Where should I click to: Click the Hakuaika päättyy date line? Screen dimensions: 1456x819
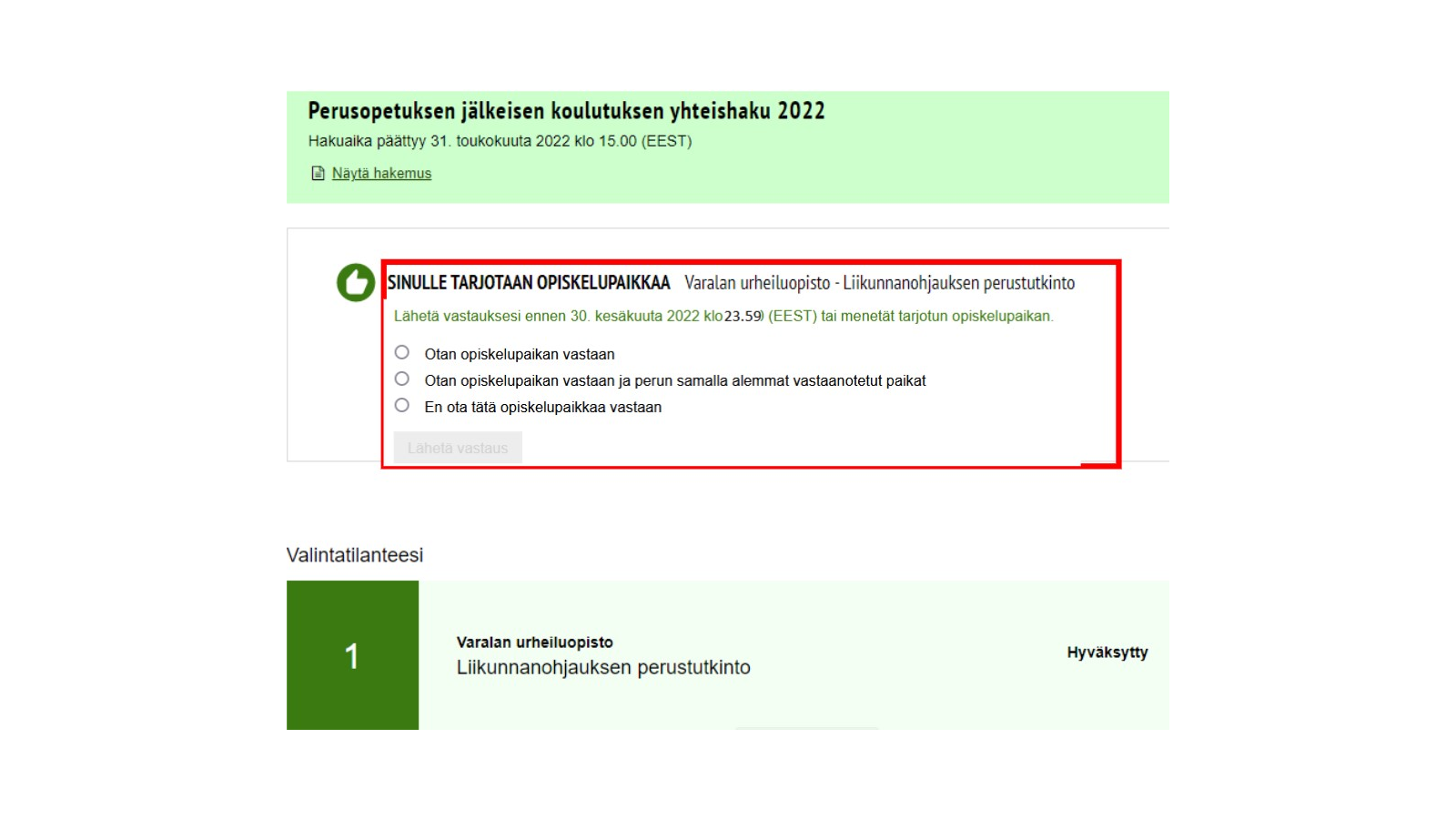(500, 141)
